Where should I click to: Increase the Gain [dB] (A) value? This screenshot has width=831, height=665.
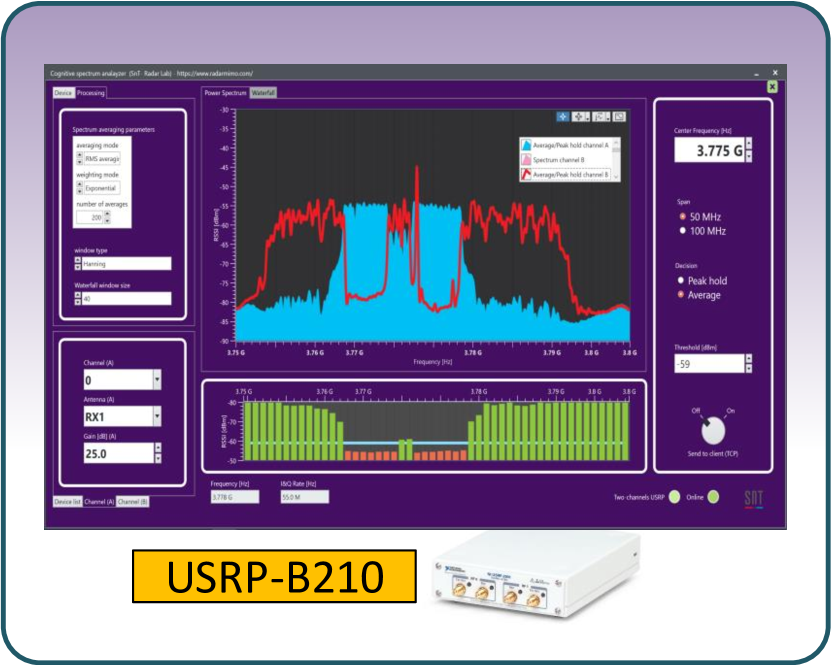[x=158, y=448]
